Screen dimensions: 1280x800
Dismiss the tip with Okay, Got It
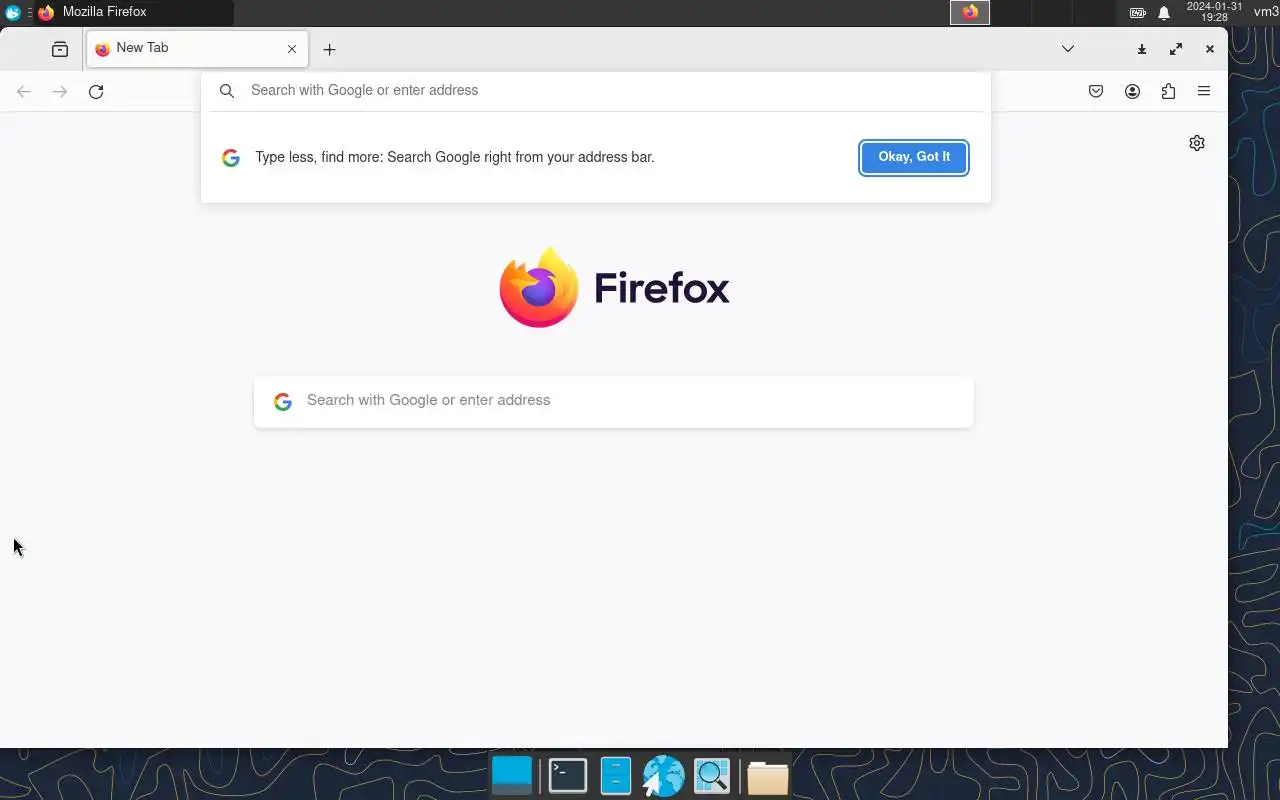pyautogui.click(x=914, y=157)
